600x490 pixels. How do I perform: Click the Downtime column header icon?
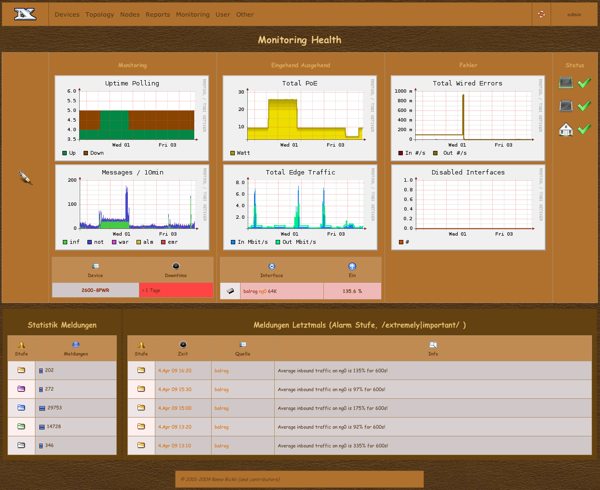[x=176, y=266]
